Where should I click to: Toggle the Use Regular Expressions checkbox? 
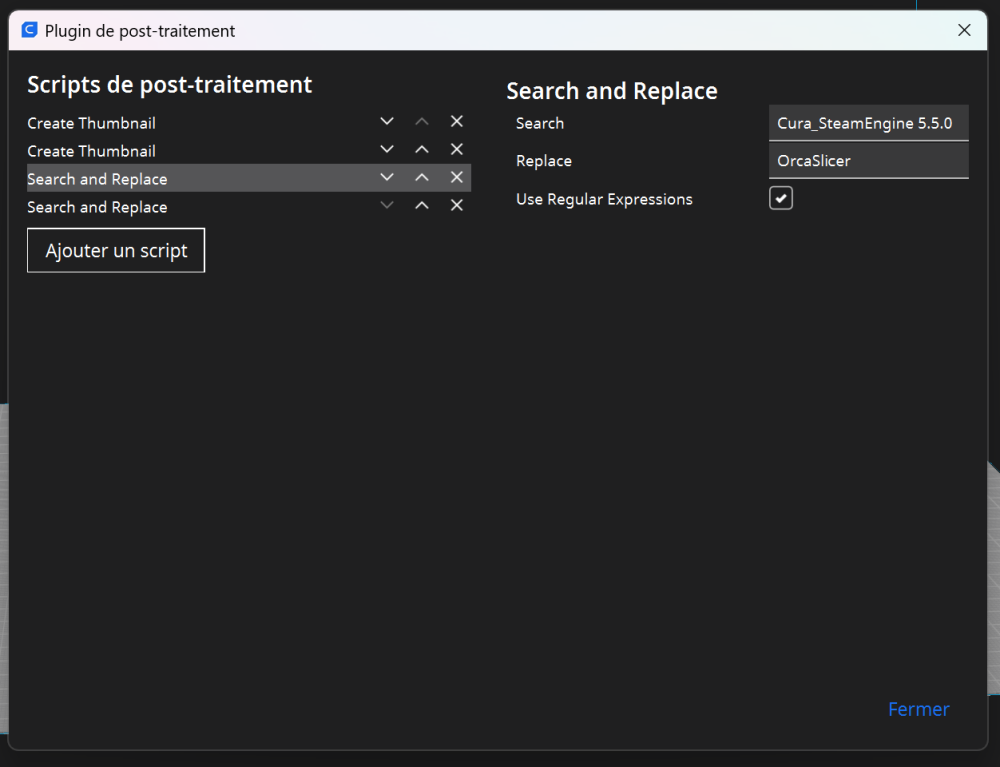[781, 198]
